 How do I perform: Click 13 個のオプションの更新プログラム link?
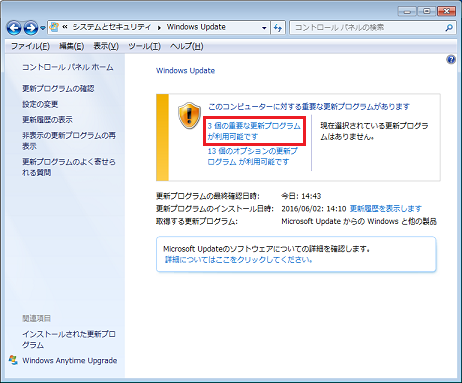click(x=252, y=156)
